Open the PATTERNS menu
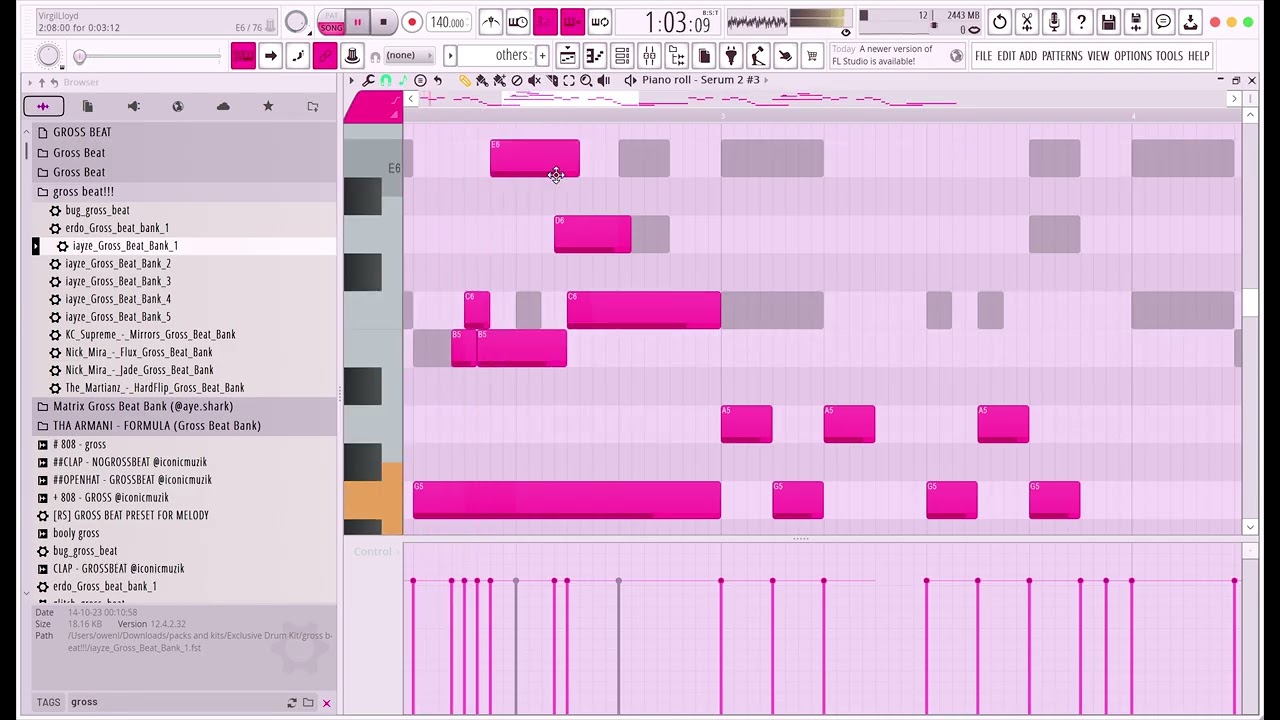 pyautogui.click(x=1062, y=56)
